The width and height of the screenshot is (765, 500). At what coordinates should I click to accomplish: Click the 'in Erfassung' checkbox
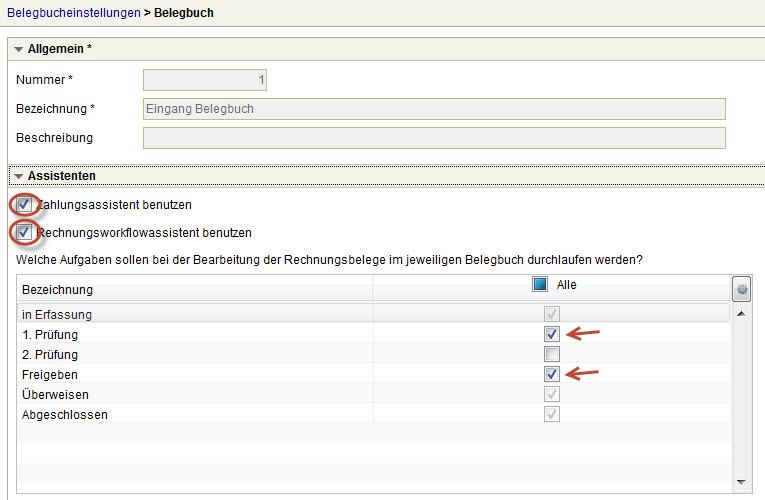pyautogui.click(x=552, y=314)
